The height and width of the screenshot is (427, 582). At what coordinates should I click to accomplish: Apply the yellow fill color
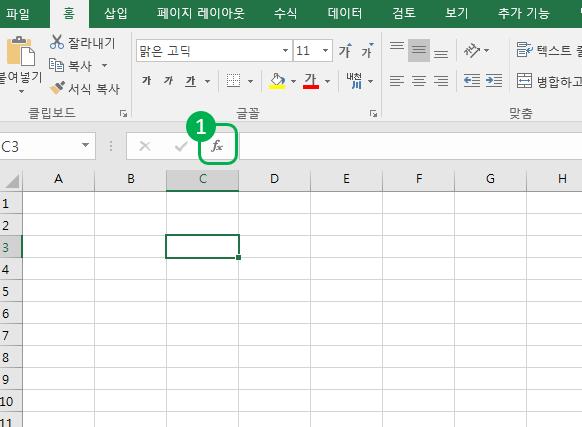click(x=277, y=81)
